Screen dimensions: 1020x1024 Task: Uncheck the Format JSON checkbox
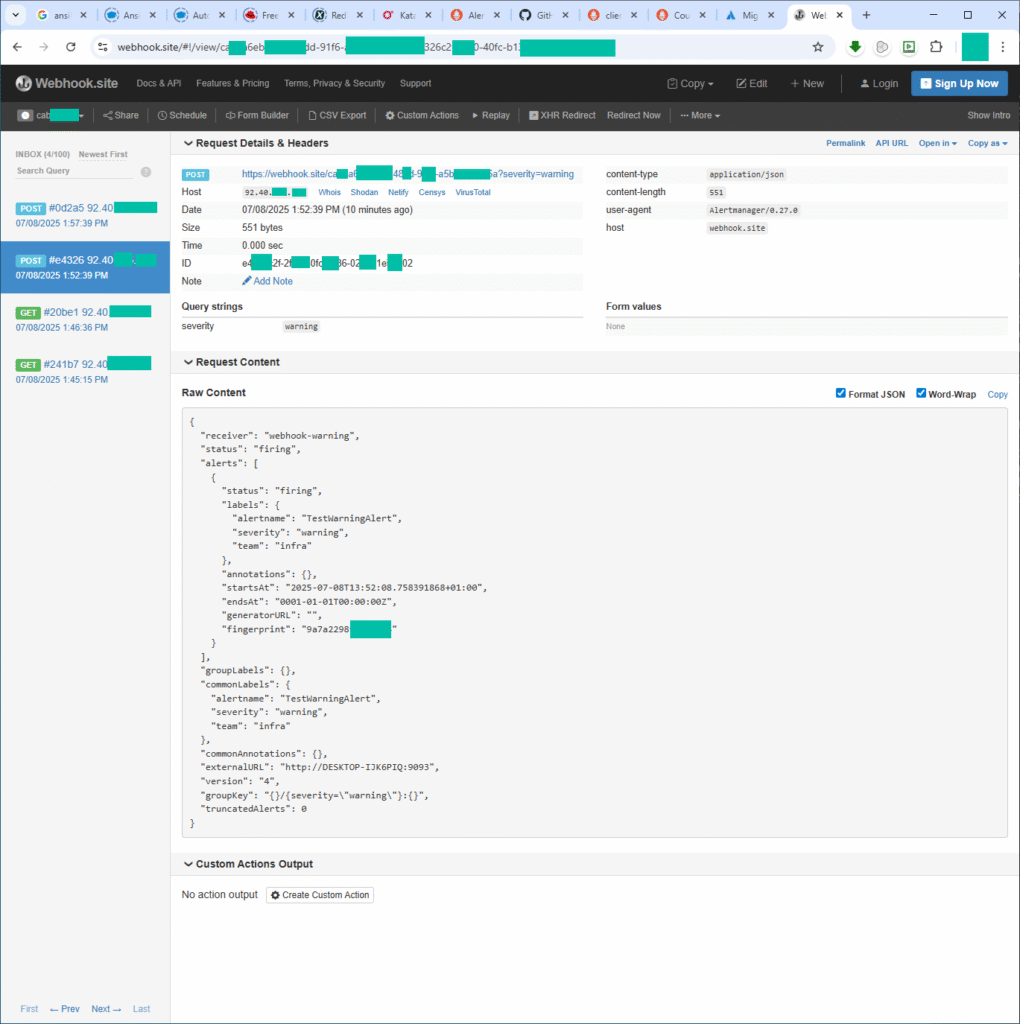click(x=840, y=393)
